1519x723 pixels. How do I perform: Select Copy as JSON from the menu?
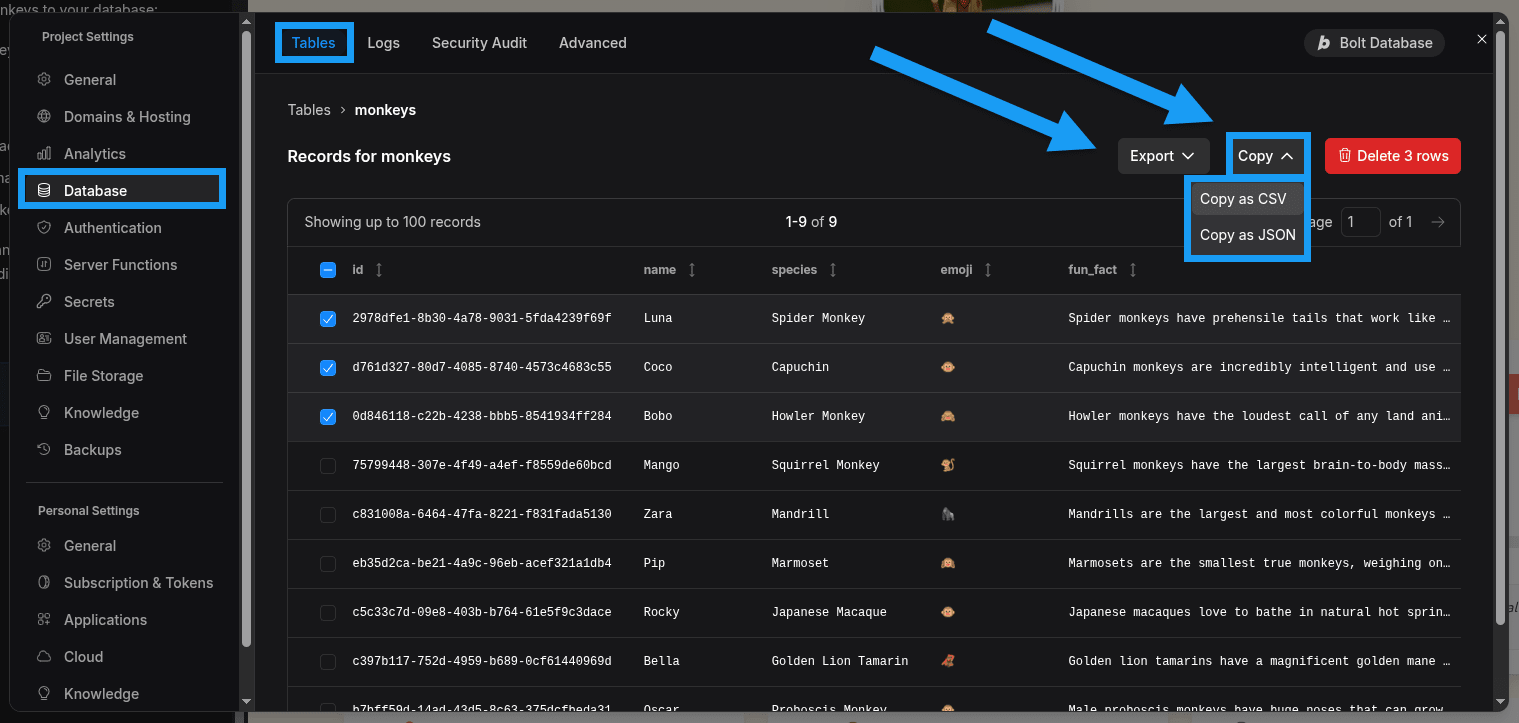click(x=1247, y=235)
